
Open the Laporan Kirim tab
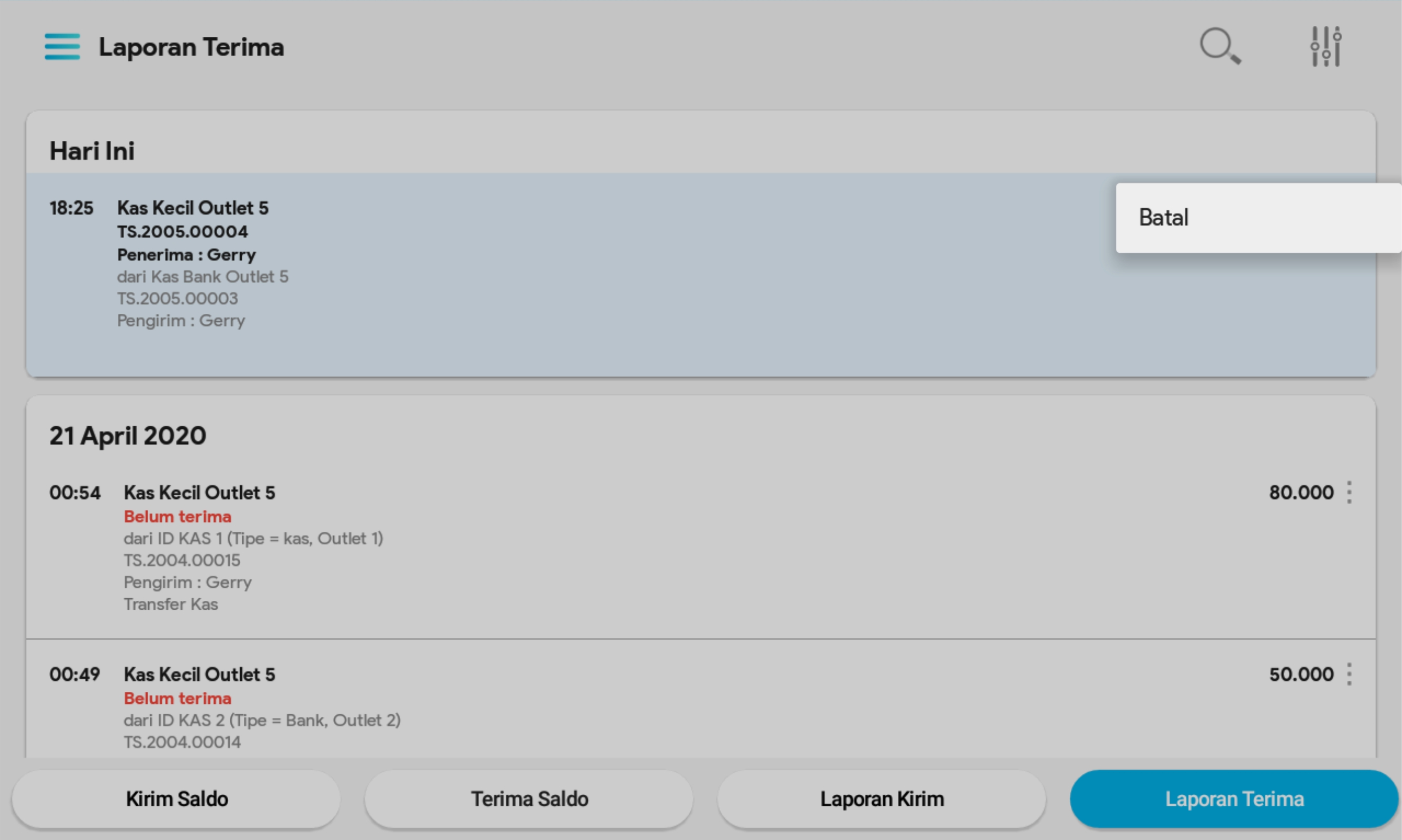pos(882,798)
